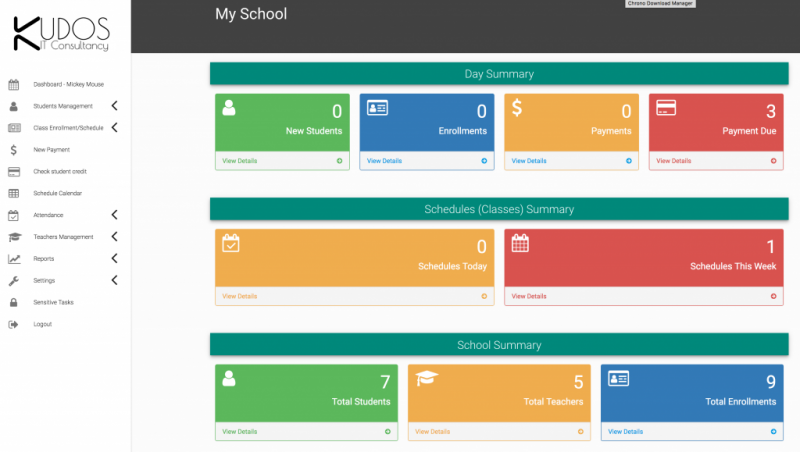Click the arrow circle icon on New Students card
The width and height of the screenshot is (800, 452).
click(x=339, y=161)
